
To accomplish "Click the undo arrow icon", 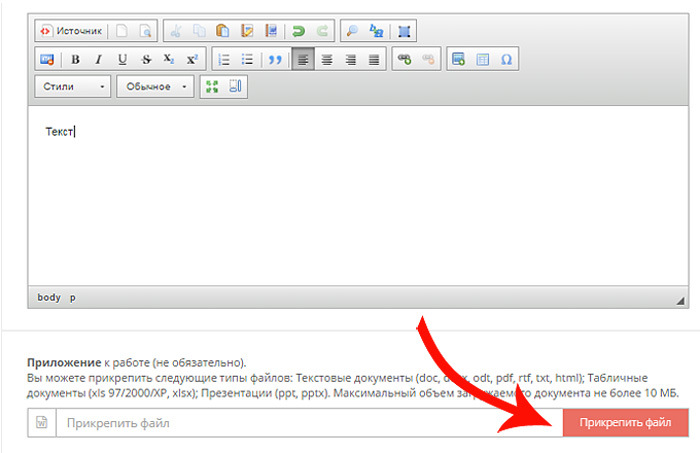I will tap(298, 31).
